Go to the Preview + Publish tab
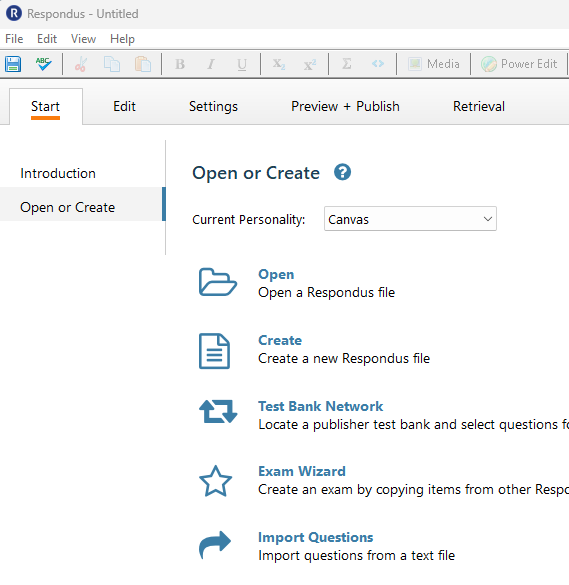Image resolution: width=569 pixels, height=585 pixels. (x=345, y=106)
